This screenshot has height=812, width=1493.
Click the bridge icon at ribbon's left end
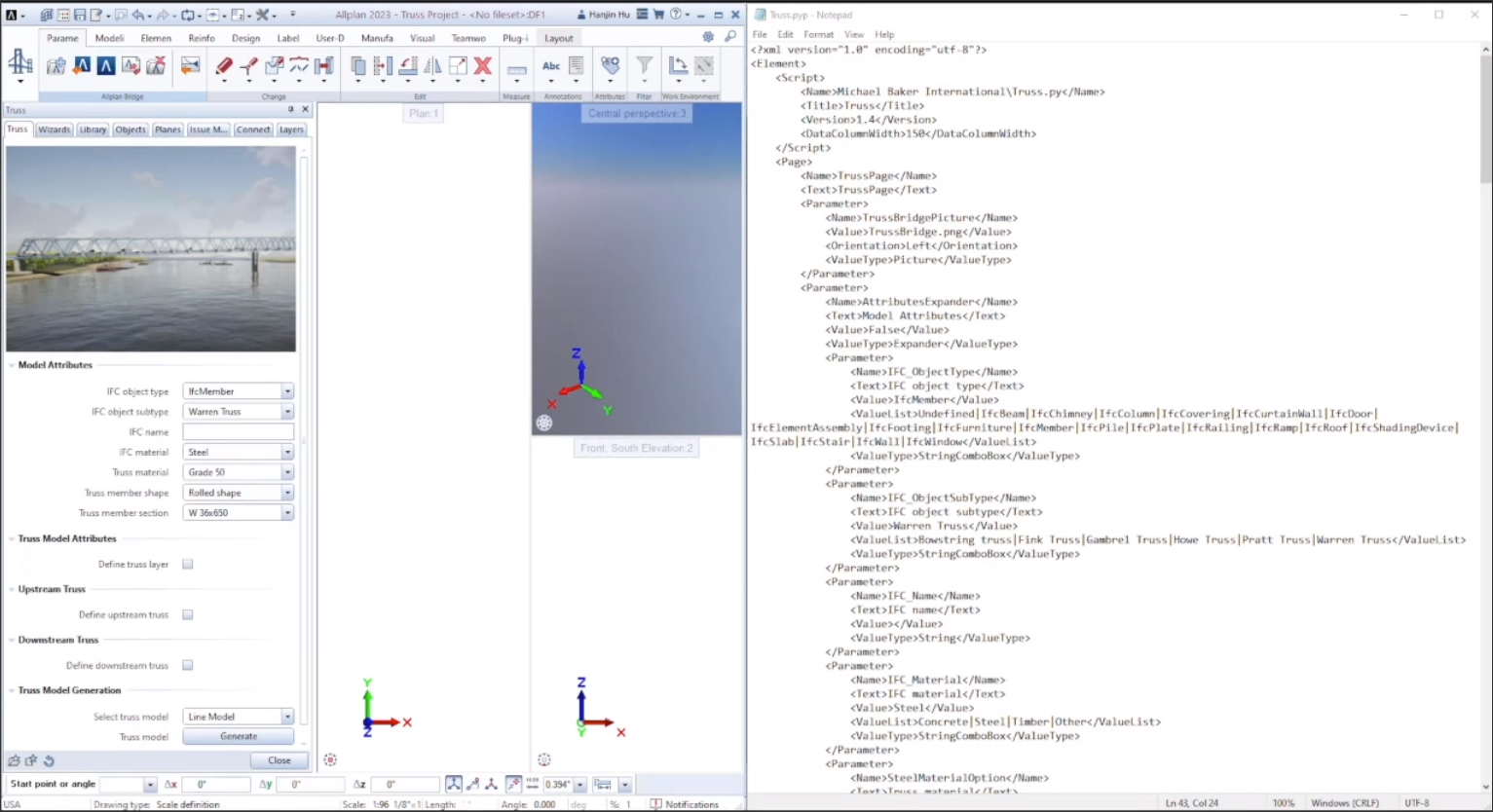19,63
